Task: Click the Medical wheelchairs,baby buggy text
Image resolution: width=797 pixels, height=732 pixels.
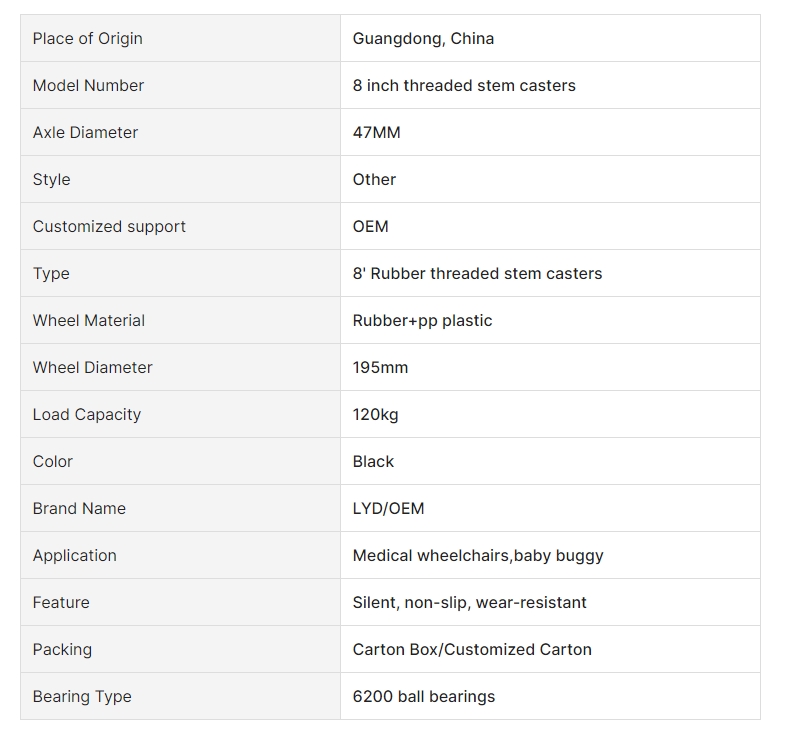Action: pos(478,556)
